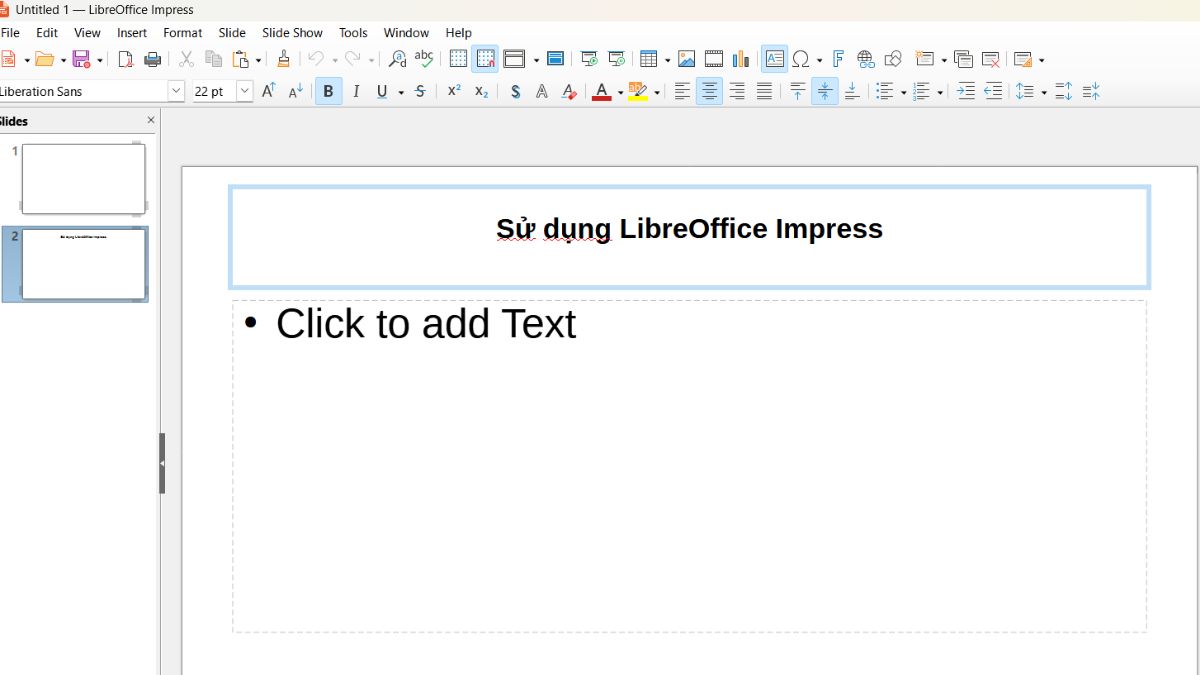
Task: Start slideshow from first slide icon
Action: (x=590, y=59)
